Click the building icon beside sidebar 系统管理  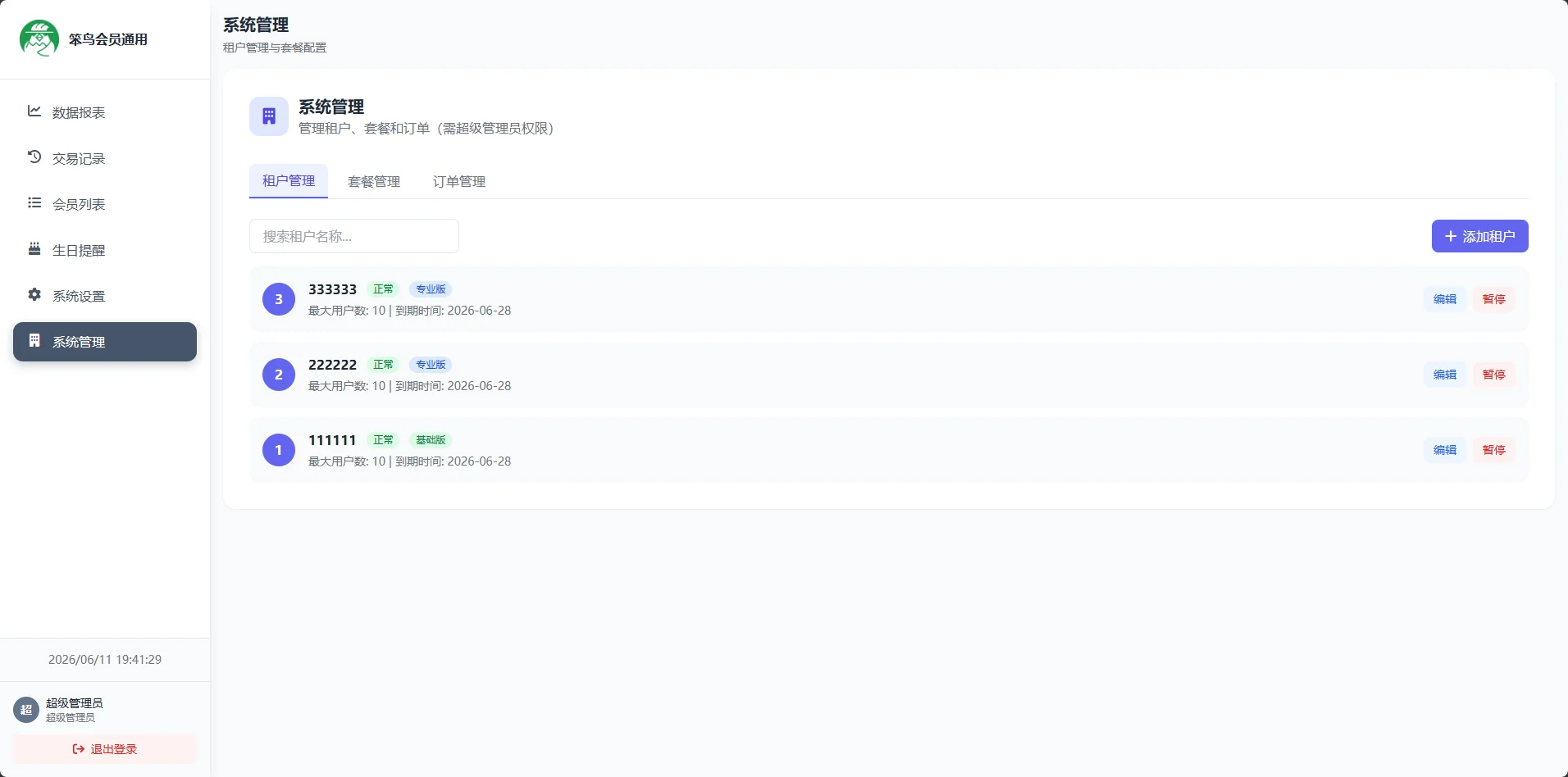tap(34, 340)
